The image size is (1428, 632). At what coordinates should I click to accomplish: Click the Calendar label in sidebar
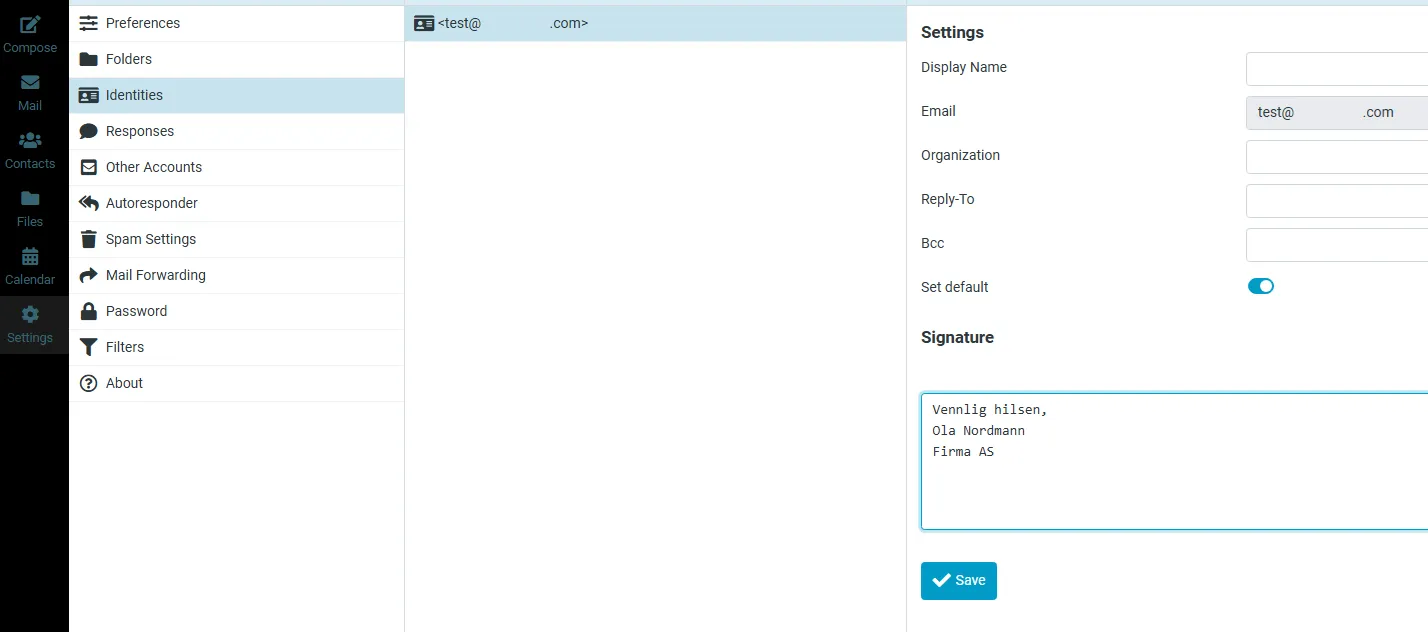(30, 280)
